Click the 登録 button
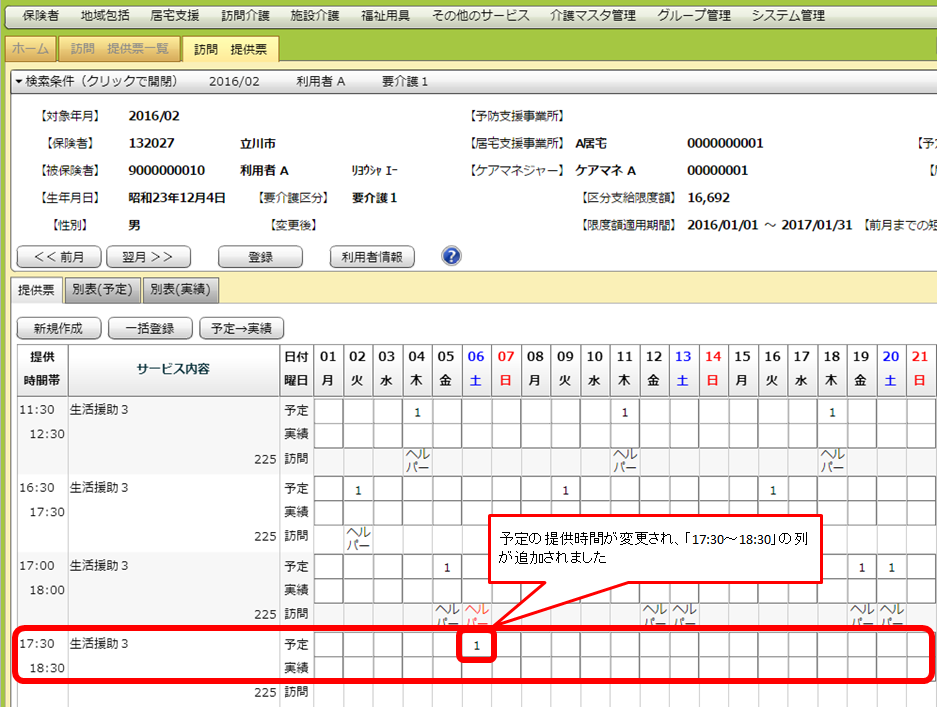This screenshot has height=707, width=937. point(260,257)
